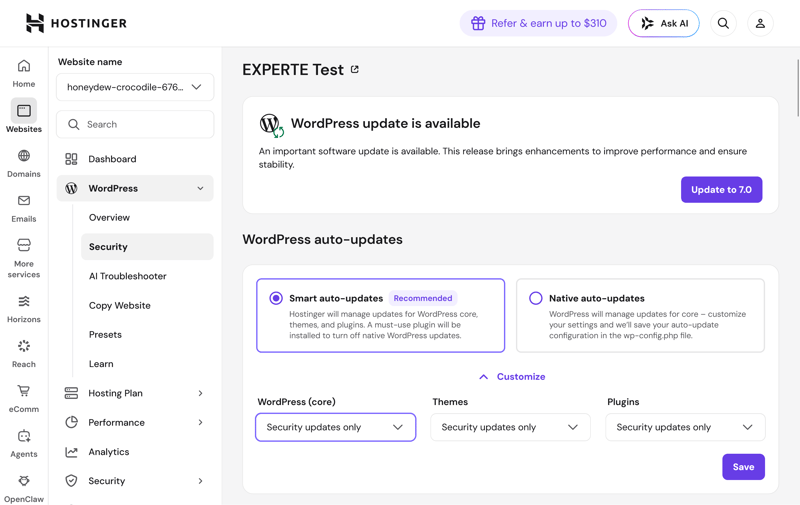800x505 pixels.
Task: Expand the Performance submenu chevron
Action: [x=201, y=422]
